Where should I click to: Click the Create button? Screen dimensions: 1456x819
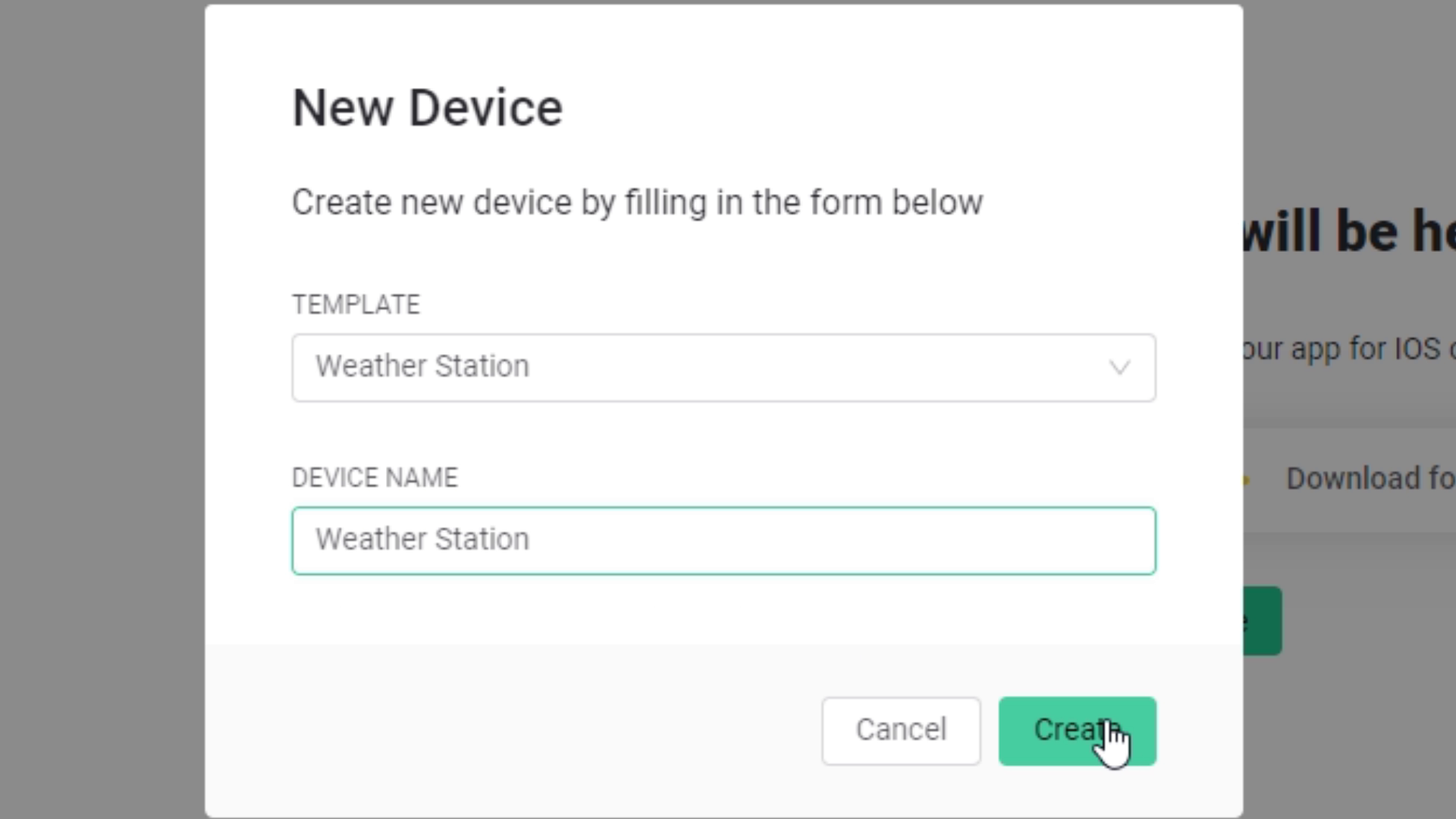tap(1077, 731)
